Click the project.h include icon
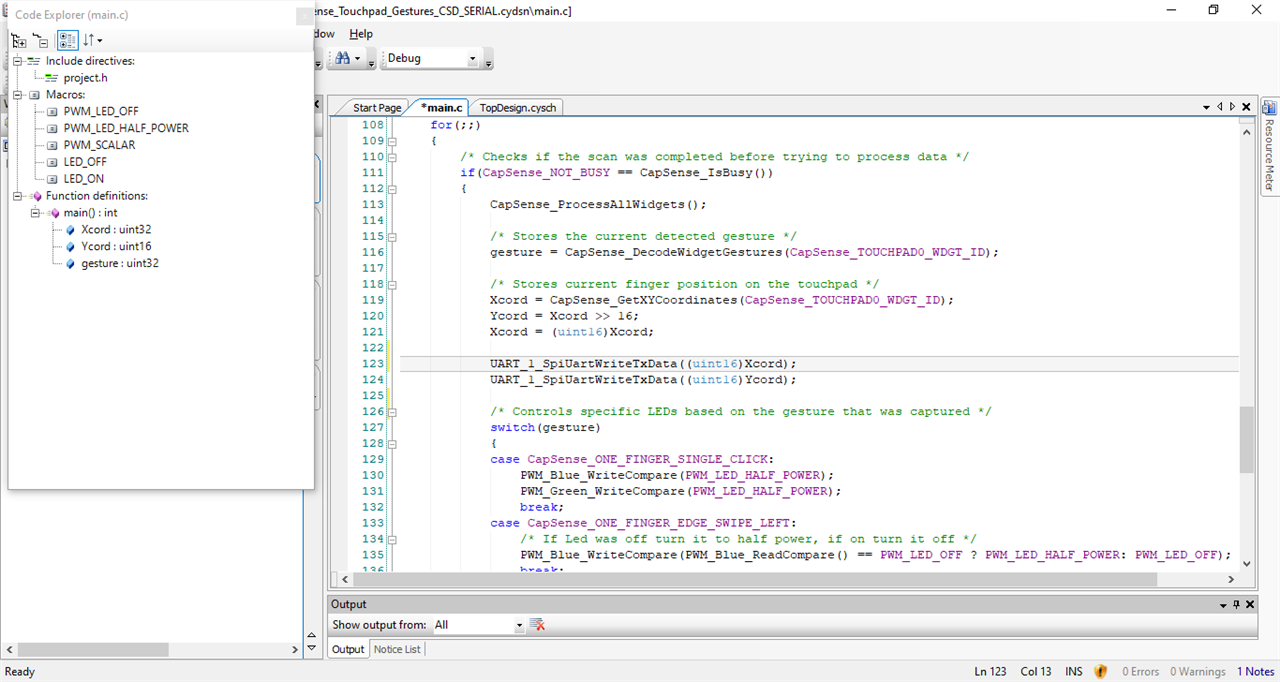Image resolution: width=1280 pixels, height=682 pixels. [x=52, y=78]
